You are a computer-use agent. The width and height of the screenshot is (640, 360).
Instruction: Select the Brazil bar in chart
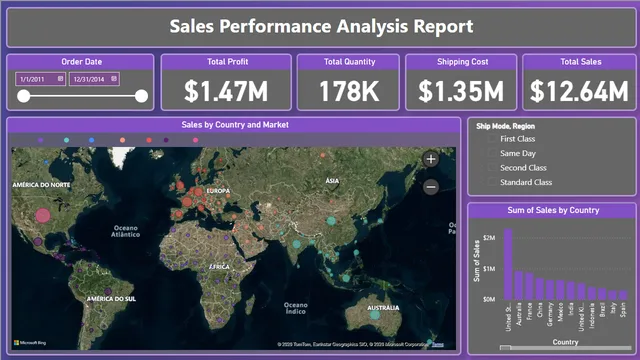[602, 294]
